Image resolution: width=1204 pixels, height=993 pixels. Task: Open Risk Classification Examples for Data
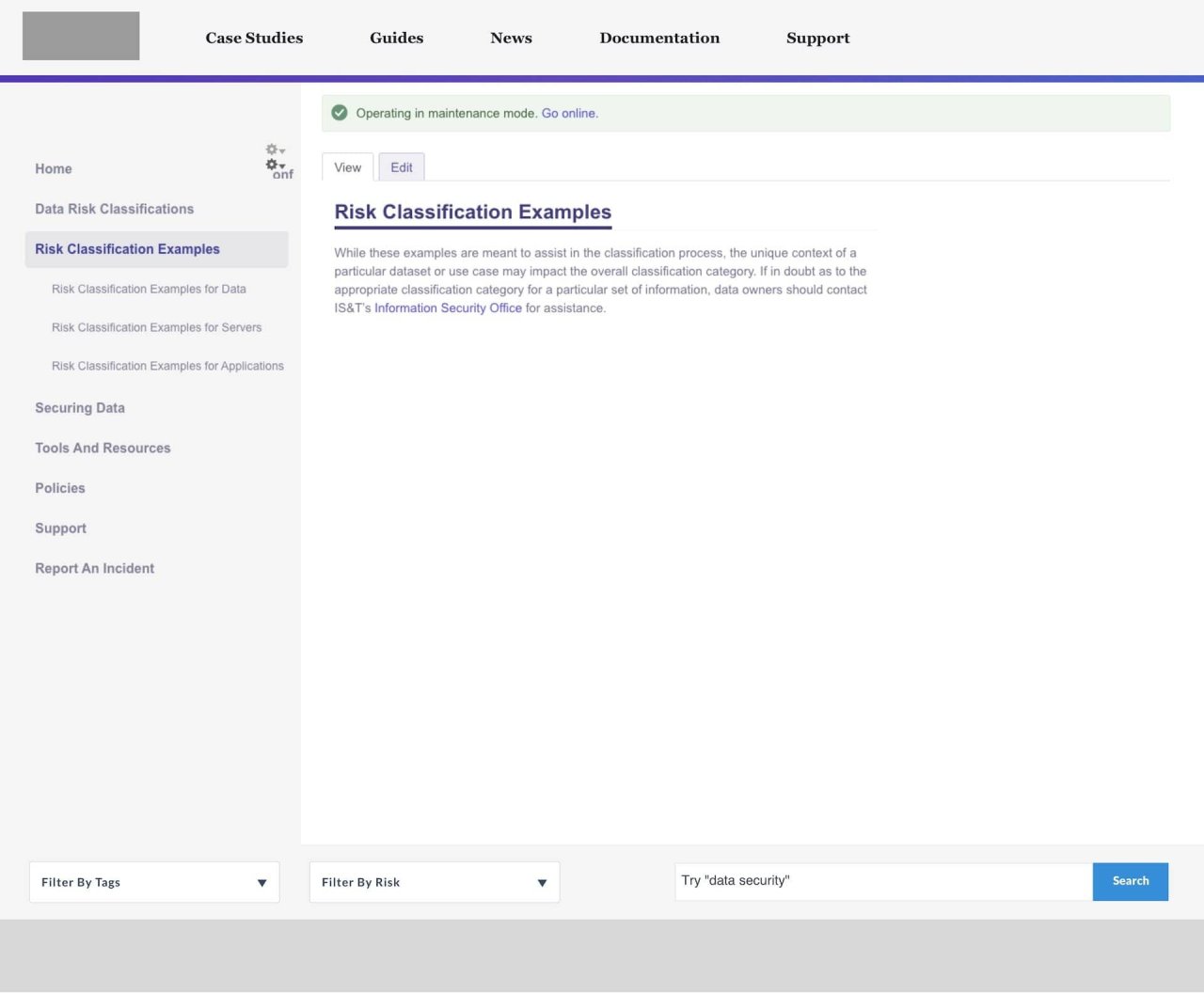(x=149, y=289)
